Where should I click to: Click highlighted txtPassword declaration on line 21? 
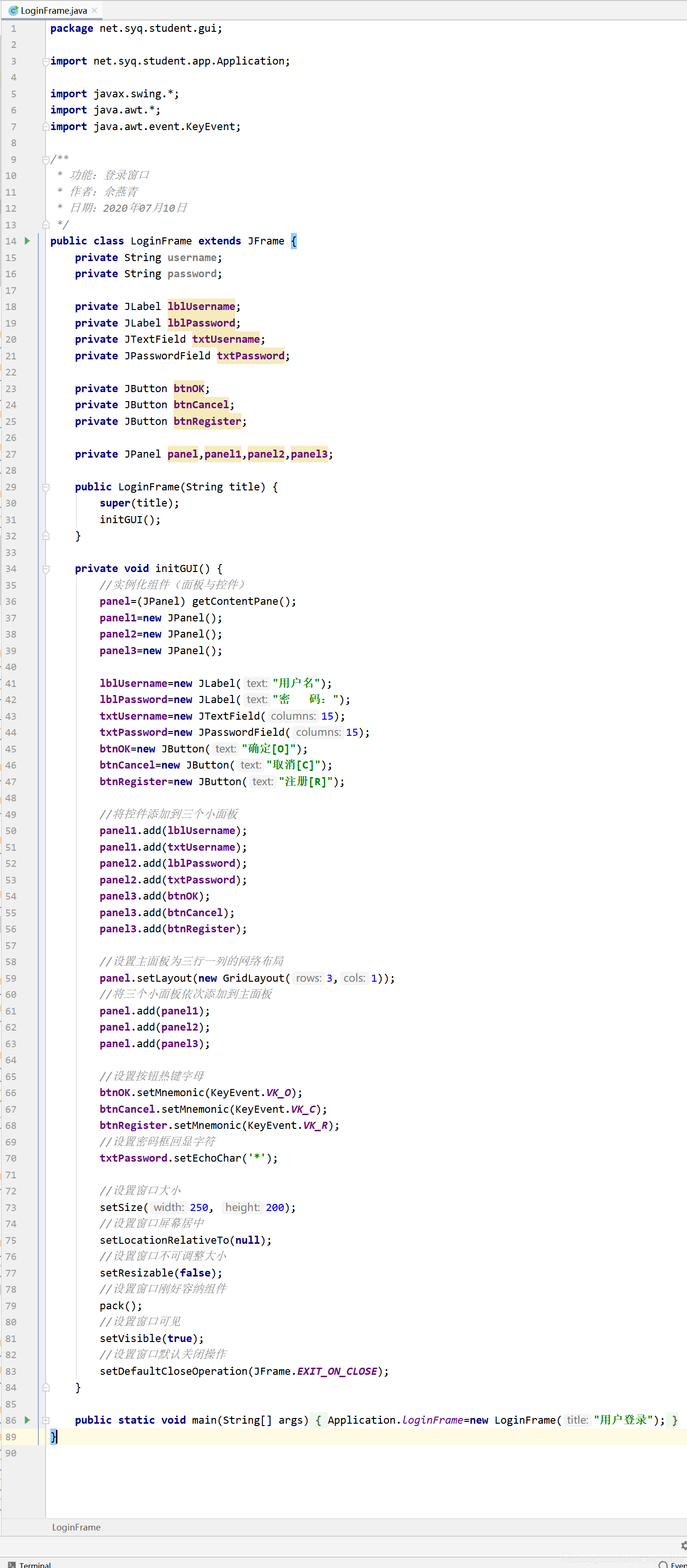tap(251, 356)
